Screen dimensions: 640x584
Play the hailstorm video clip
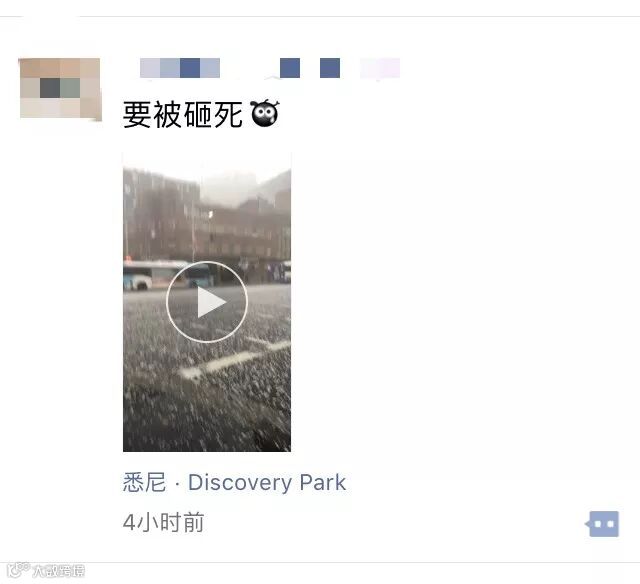pos(207,302)
